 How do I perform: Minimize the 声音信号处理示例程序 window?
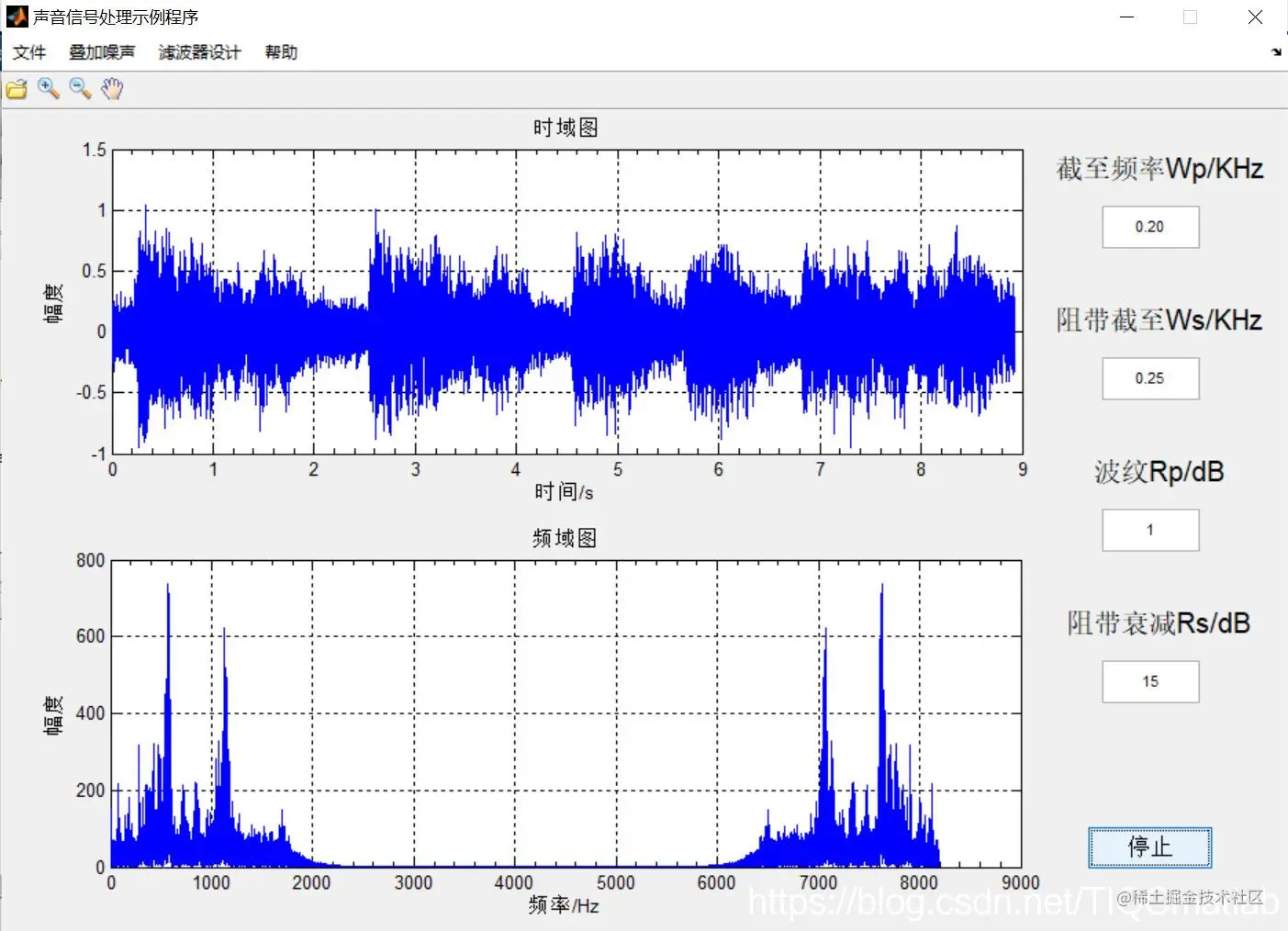[1127, 17]
